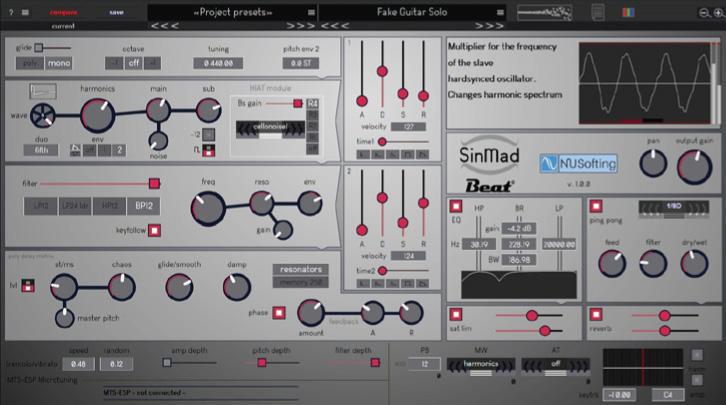Click the wave selector knob
This screenshot has width=726, height=405.
coord(43,115)
